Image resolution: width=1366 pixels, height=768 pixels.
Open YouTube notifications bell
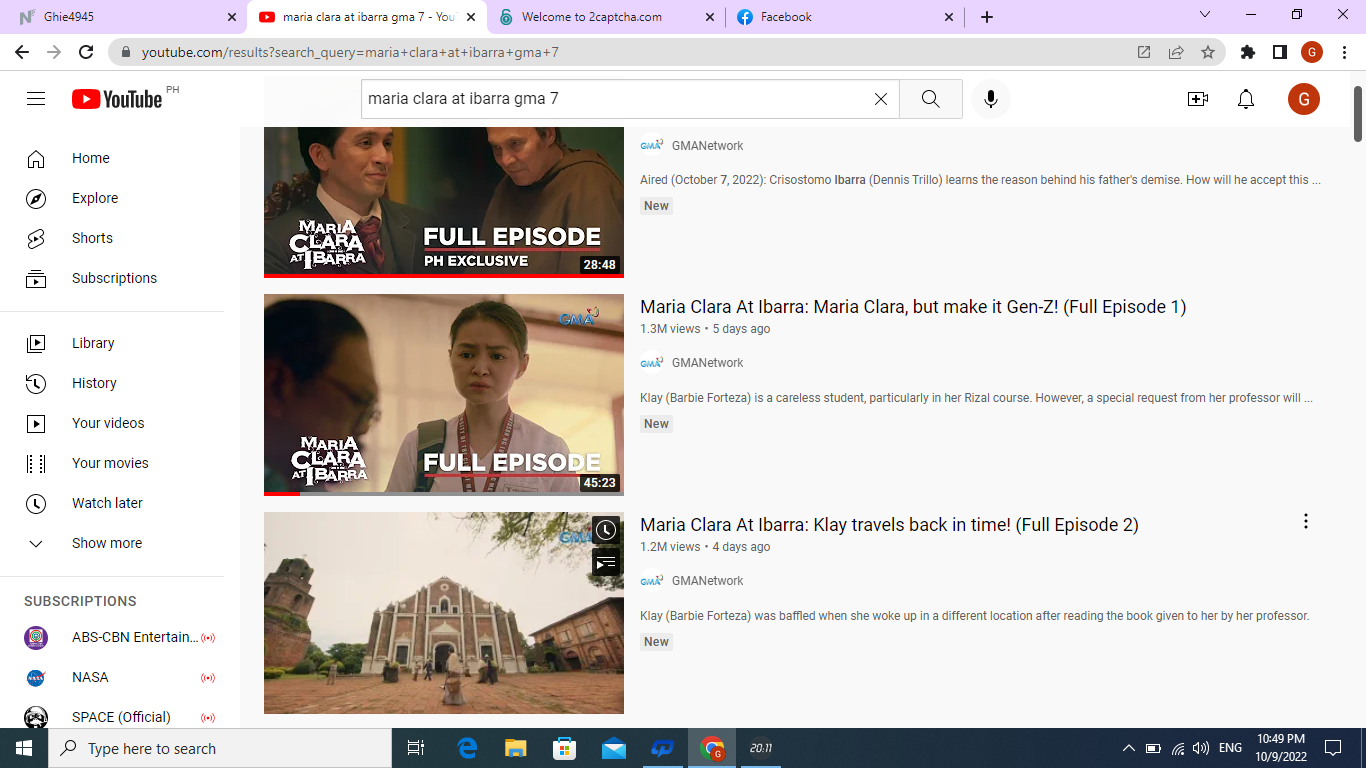coord(1246,99)
